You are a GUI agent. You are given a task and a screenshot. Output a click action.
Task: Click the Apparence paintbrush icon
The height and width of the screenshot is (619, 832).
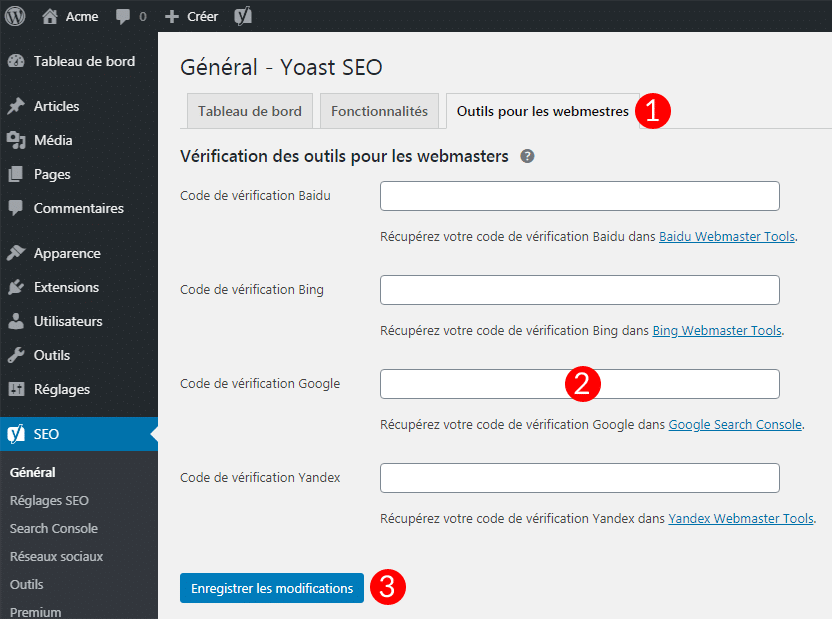coord(16,253)
